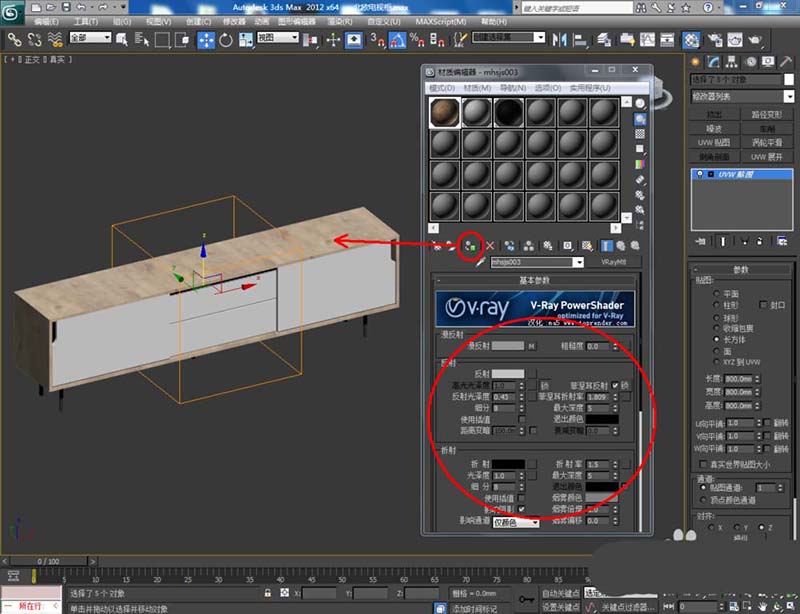The height and width of the screenshot is (614, 800).
Task: Open the MAXScript(M) menu
Action: coord(442,20)
